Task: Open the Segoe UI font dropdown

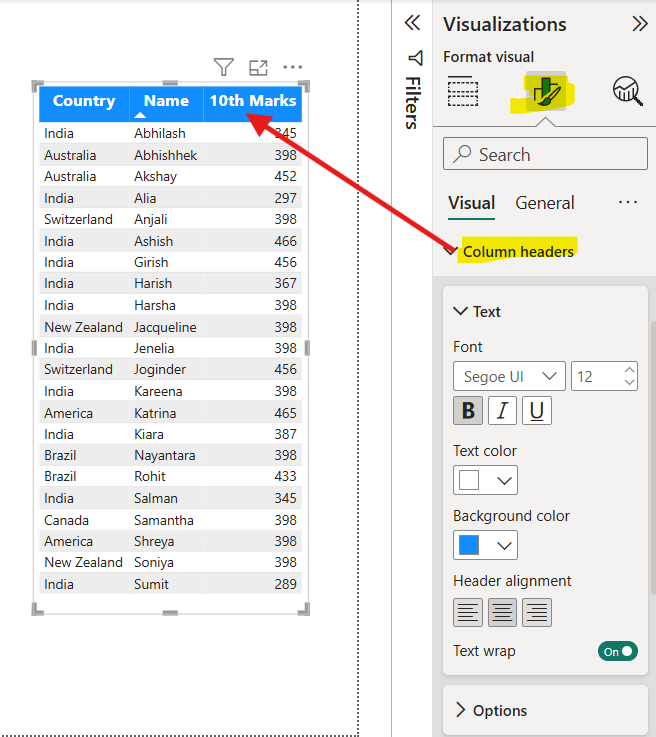Action: tap(509, 377)
